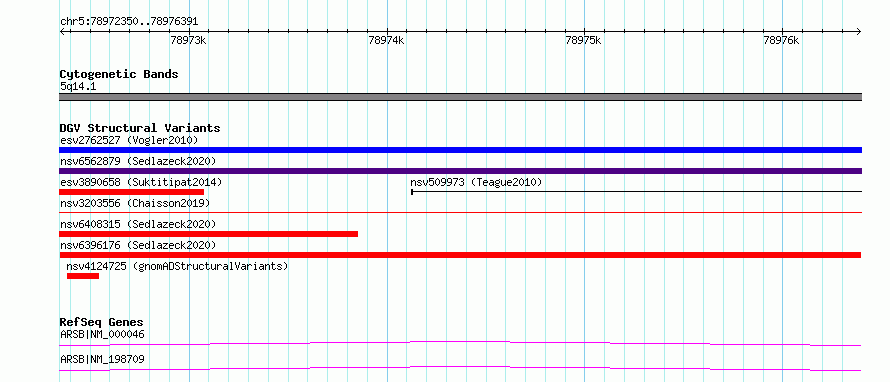Image resolution: width=890 pixels, height=382 pixels.
Task: Click the 78976k ruler tick label
Action: click(x=782, y=40)
